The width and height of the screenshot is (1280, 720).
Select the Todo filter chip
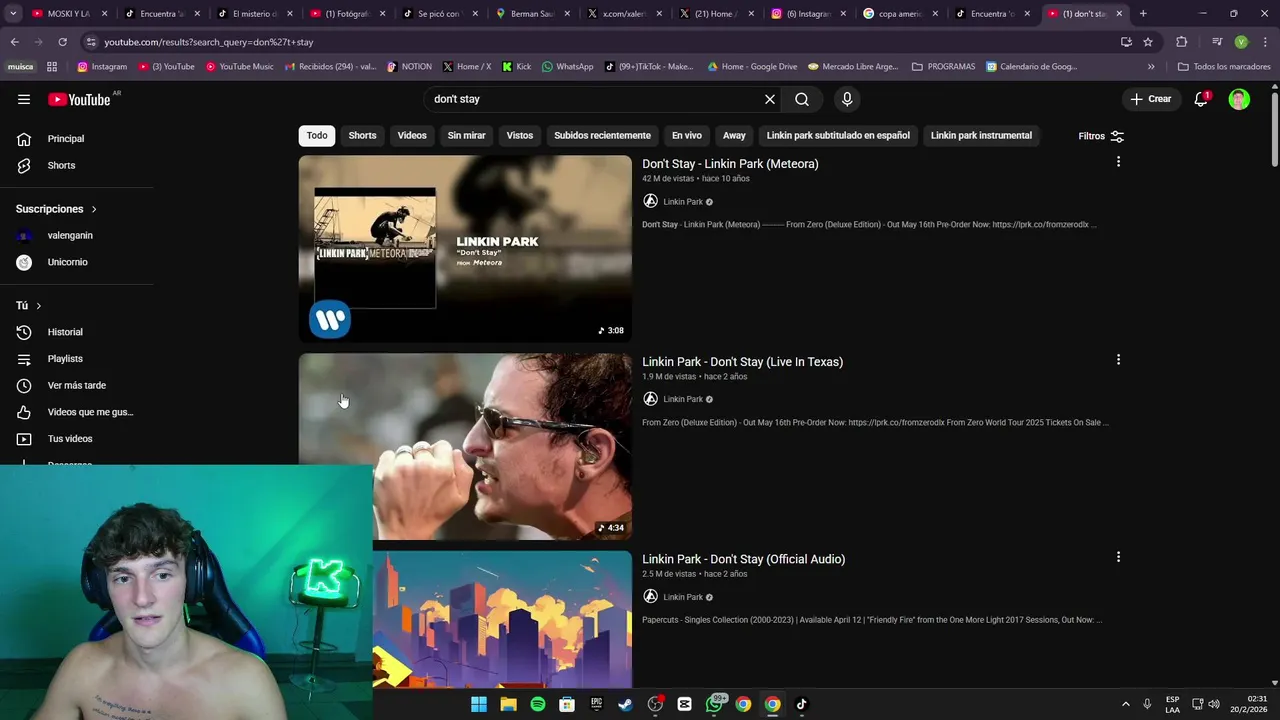coord(317,136)
